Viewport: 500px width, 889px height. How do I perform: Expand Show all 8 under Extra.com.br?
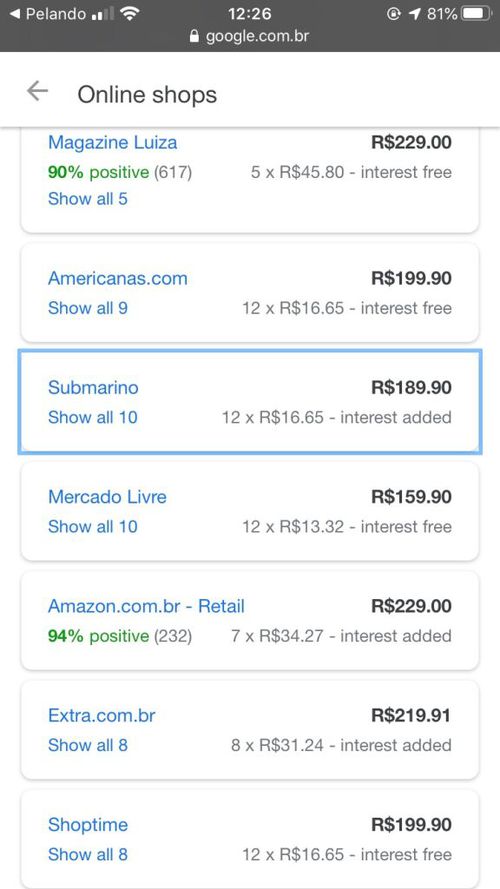[88, 745]
